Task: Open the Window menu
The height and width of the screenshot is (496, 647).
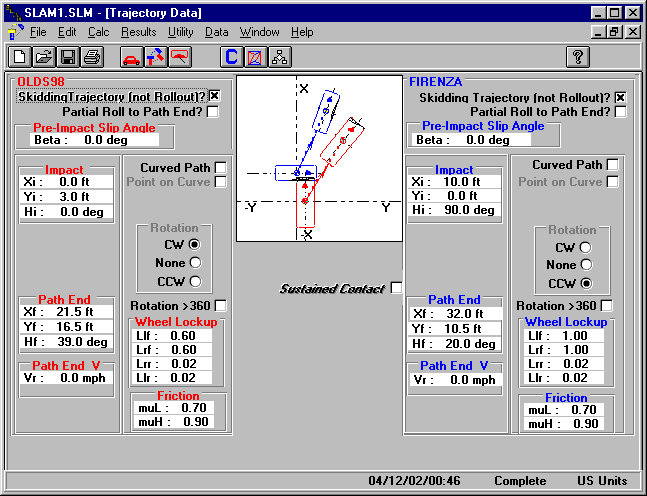Action: (x=260, y=32)
